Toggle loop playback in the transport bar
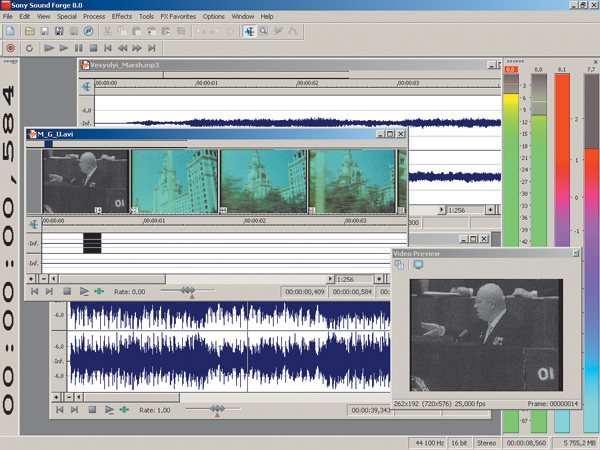The height and width of the screenshot is (450, 600). point(29,48)
